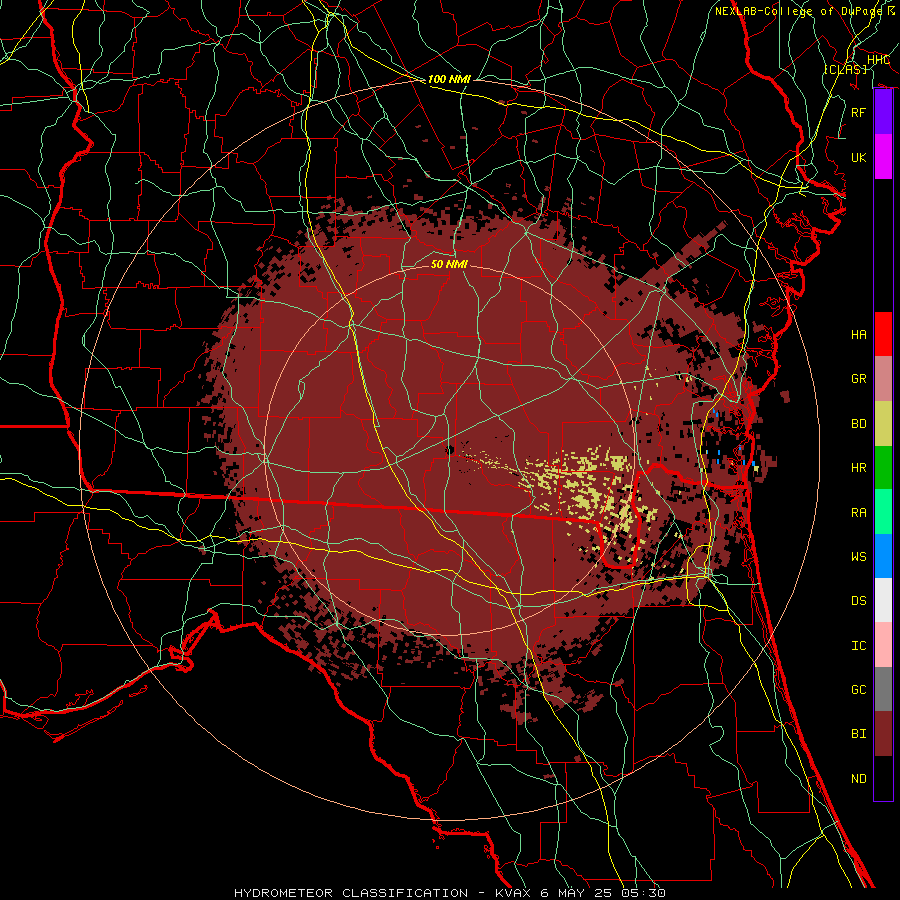Image resolution: width=900 pixels, height=900 pixels.
Task: Click the BI brown legend swatch
Action: [883, 734]
